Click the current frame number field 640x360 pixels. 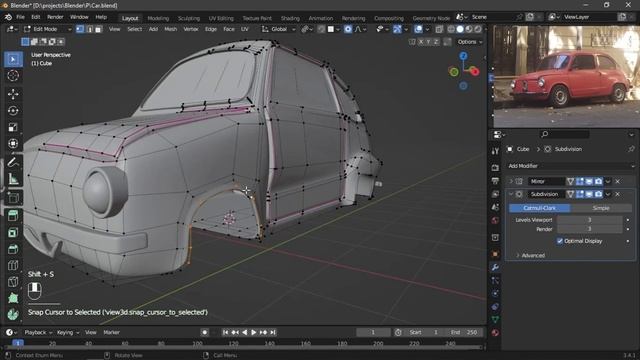coord(373,332)
